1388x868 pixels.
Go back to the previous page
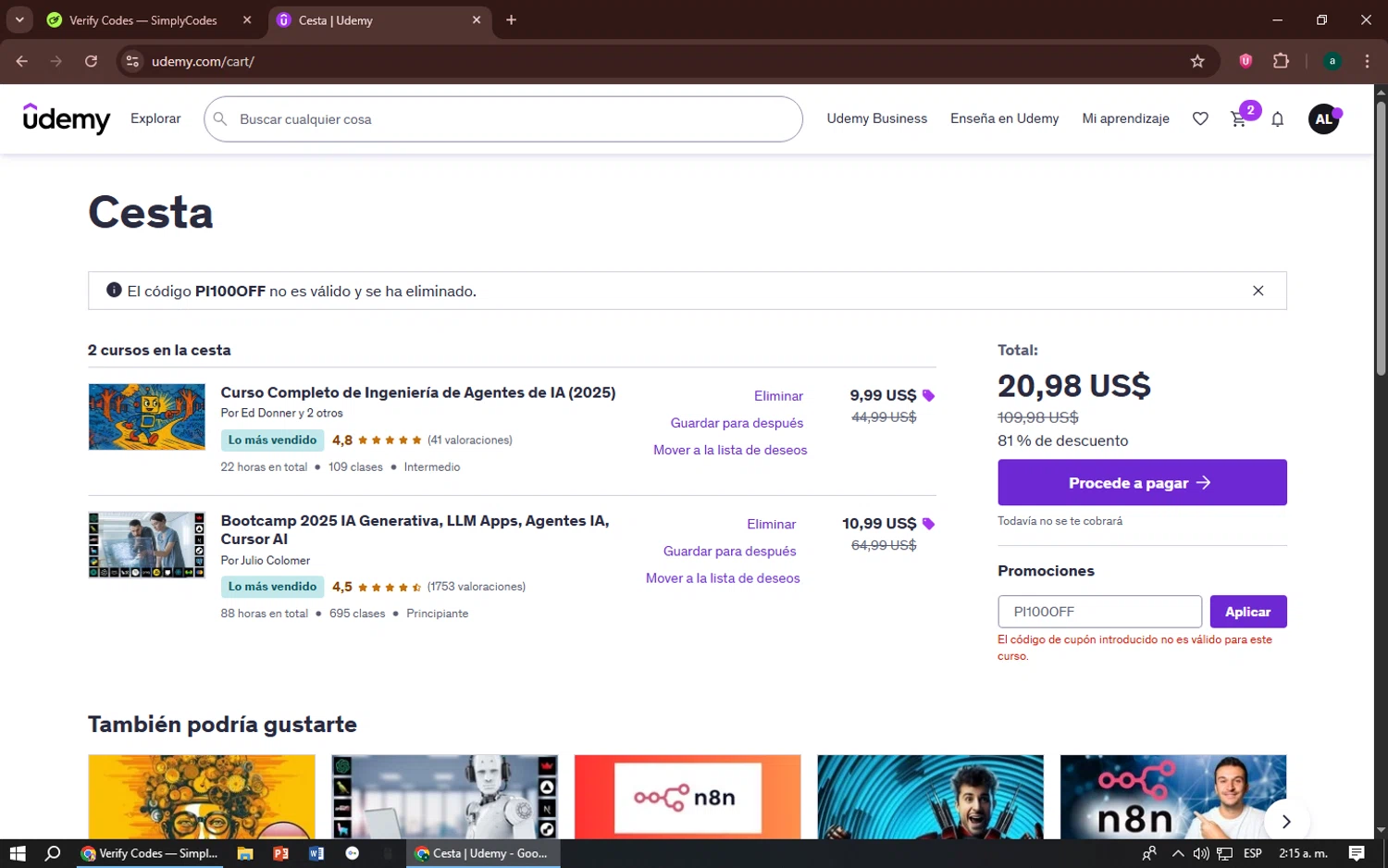[22, 61]
